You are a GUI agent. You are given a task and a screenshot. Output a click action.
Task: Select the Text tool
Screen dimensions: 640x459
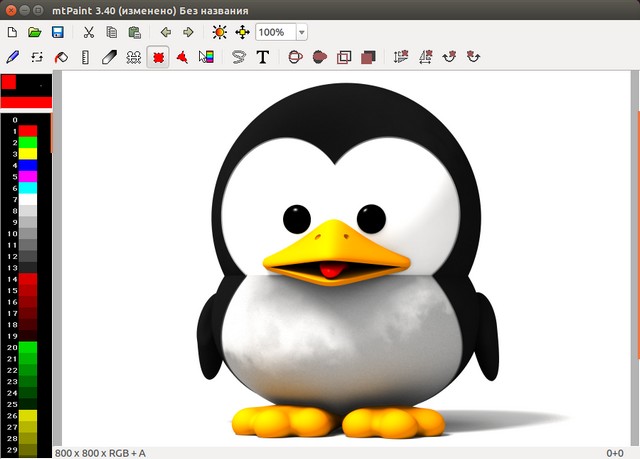[x=263, y=57]
